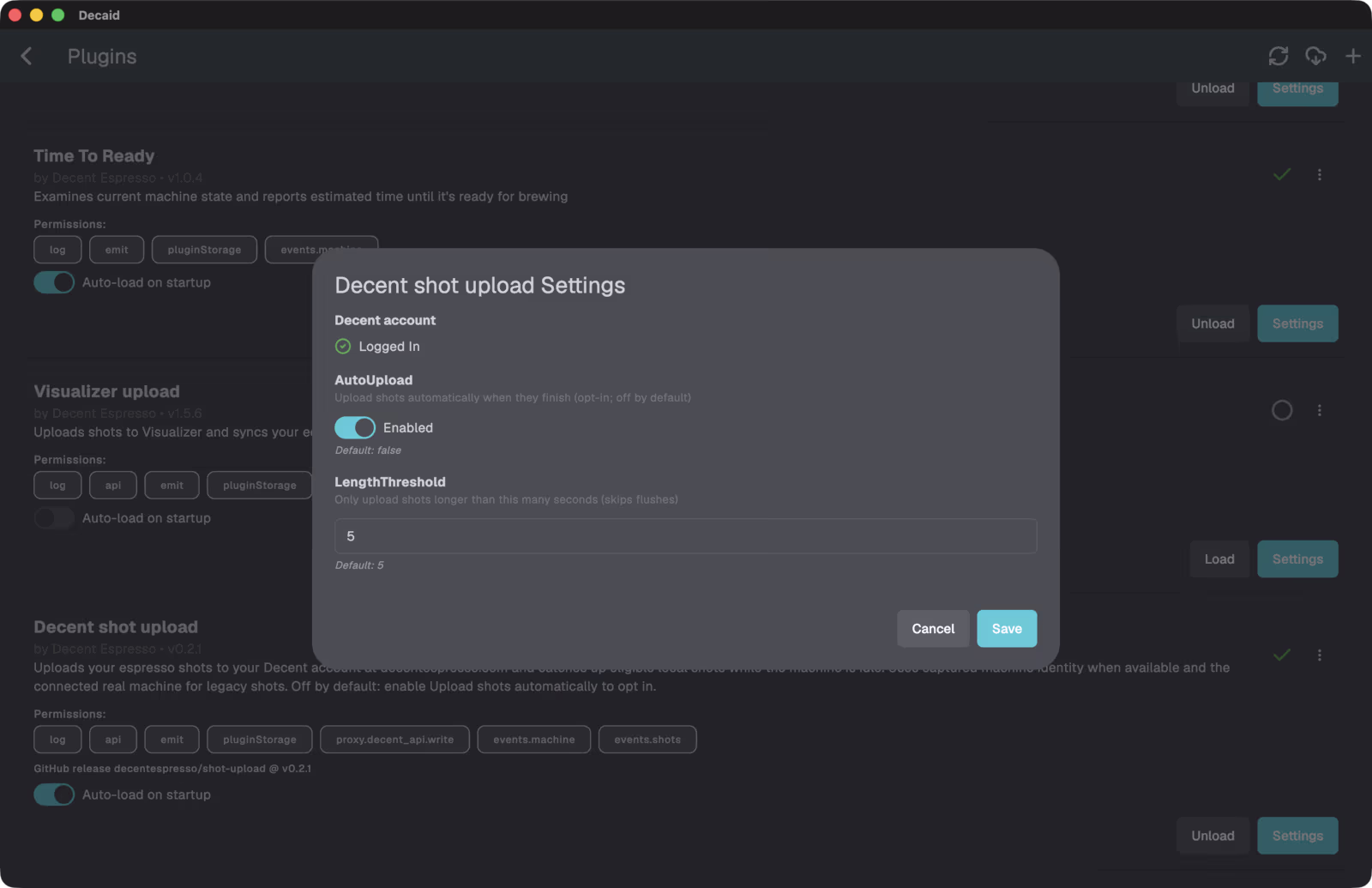
Task: Save the Decent shot upload settings
Action: coord(1007,629)
